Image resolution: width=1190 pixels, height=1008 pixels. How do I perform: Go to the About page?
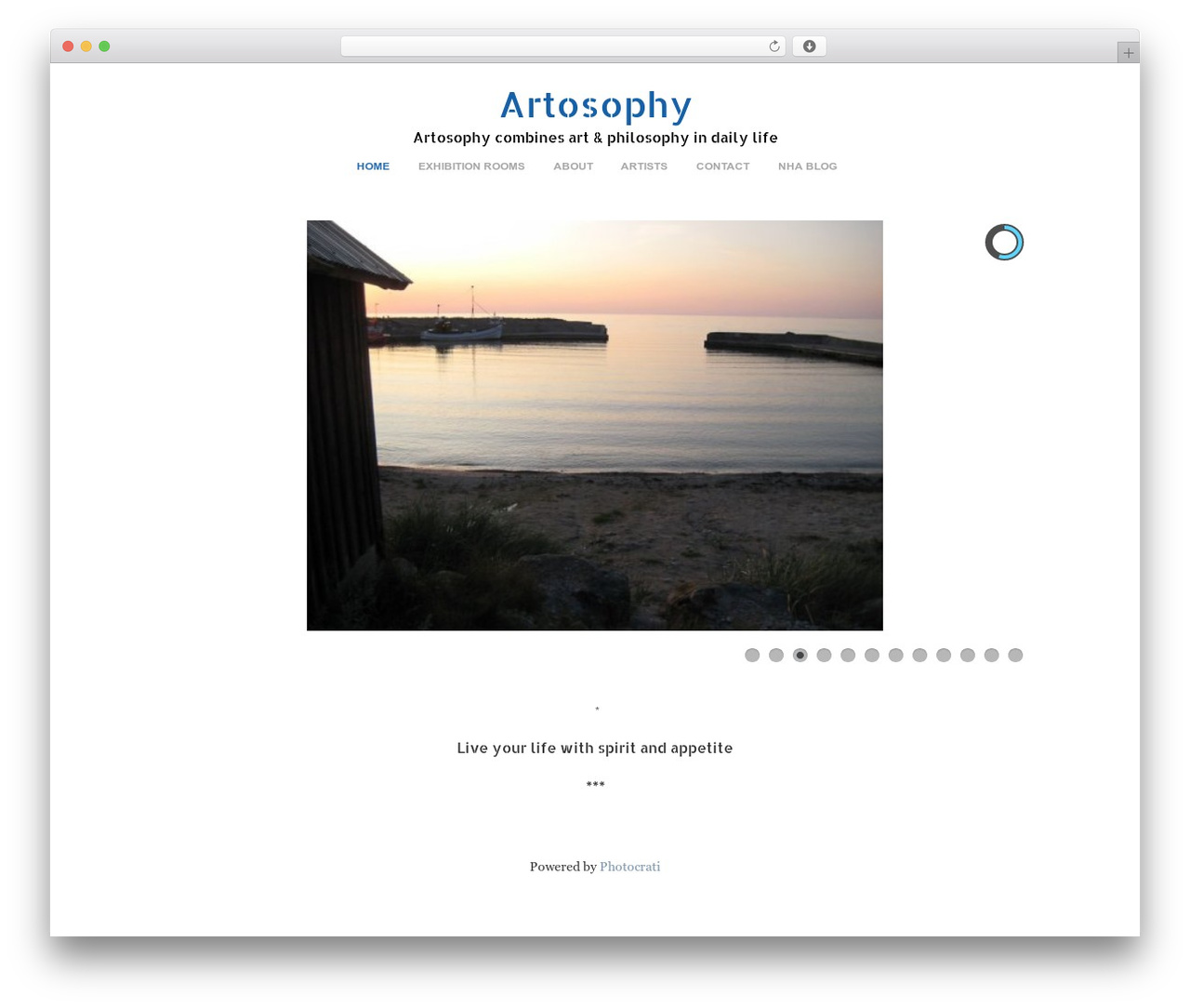pyautogui.click(x=573, y=166)
